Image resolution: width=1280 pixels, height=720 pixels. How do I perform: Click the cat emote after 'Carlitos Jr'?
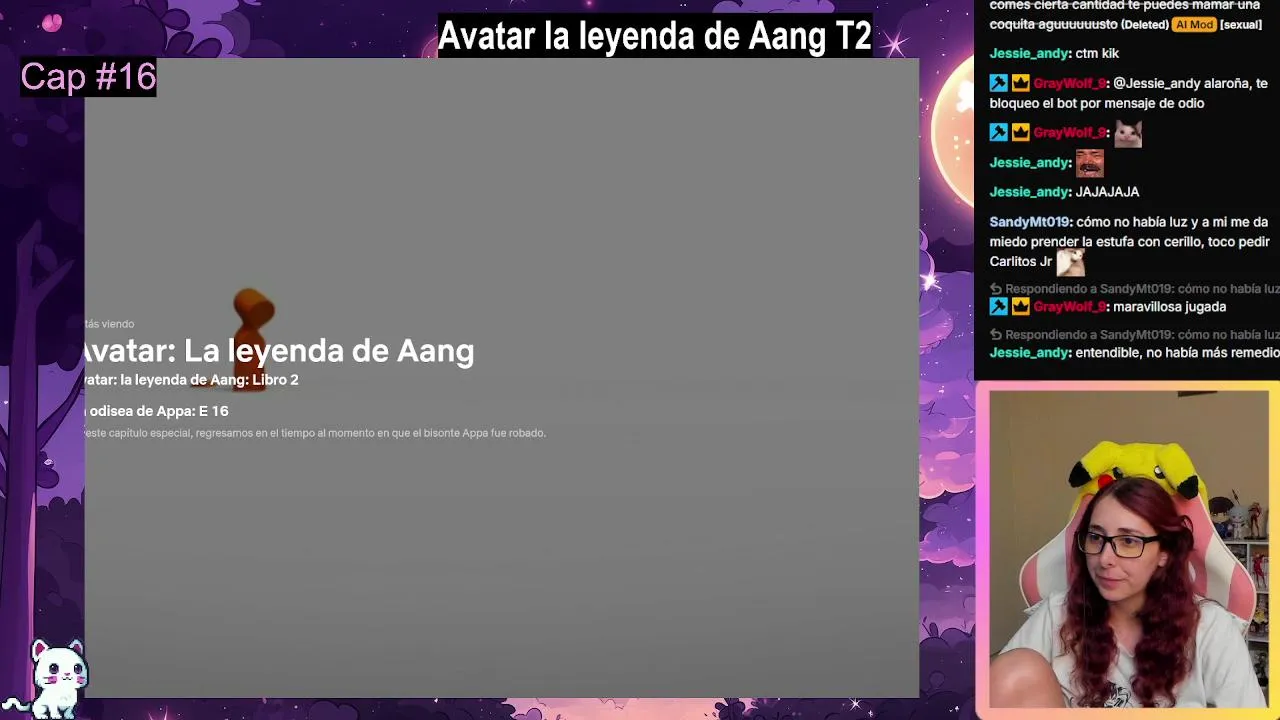point(1071,262)
